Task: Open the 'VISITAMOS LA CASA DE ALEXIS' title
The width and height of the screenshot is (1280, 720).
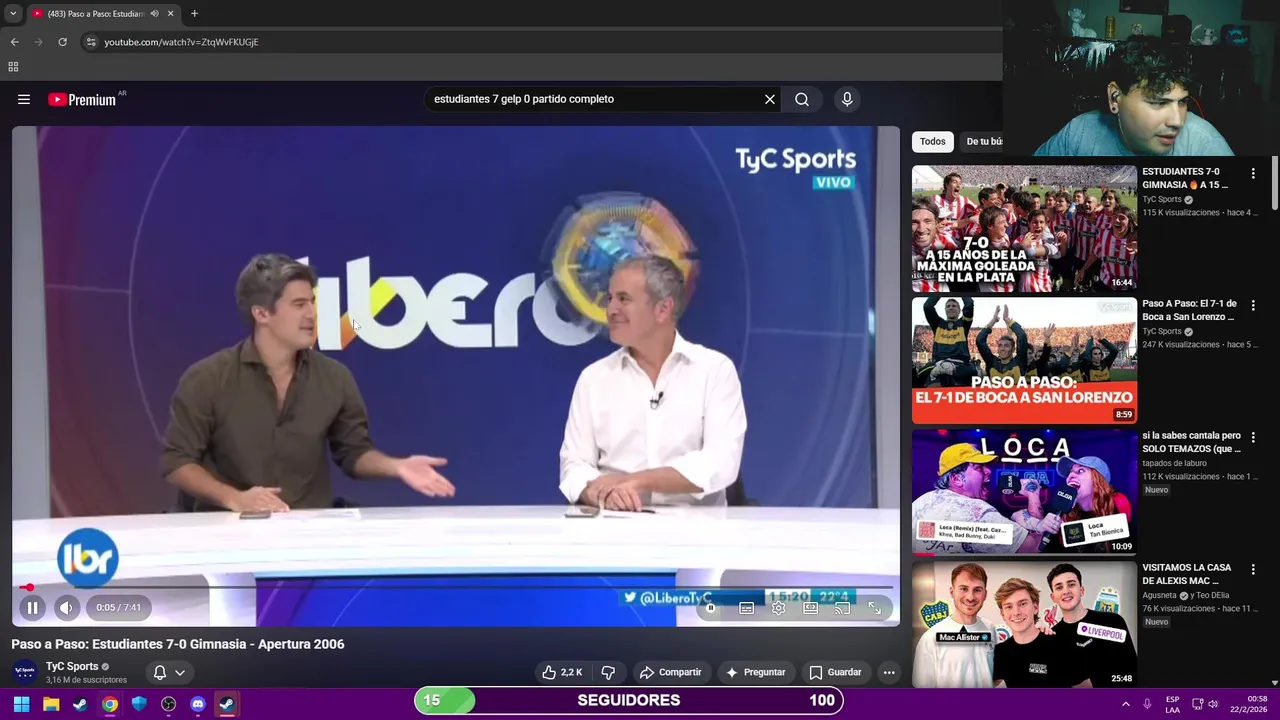Action: pos(1187,574)
